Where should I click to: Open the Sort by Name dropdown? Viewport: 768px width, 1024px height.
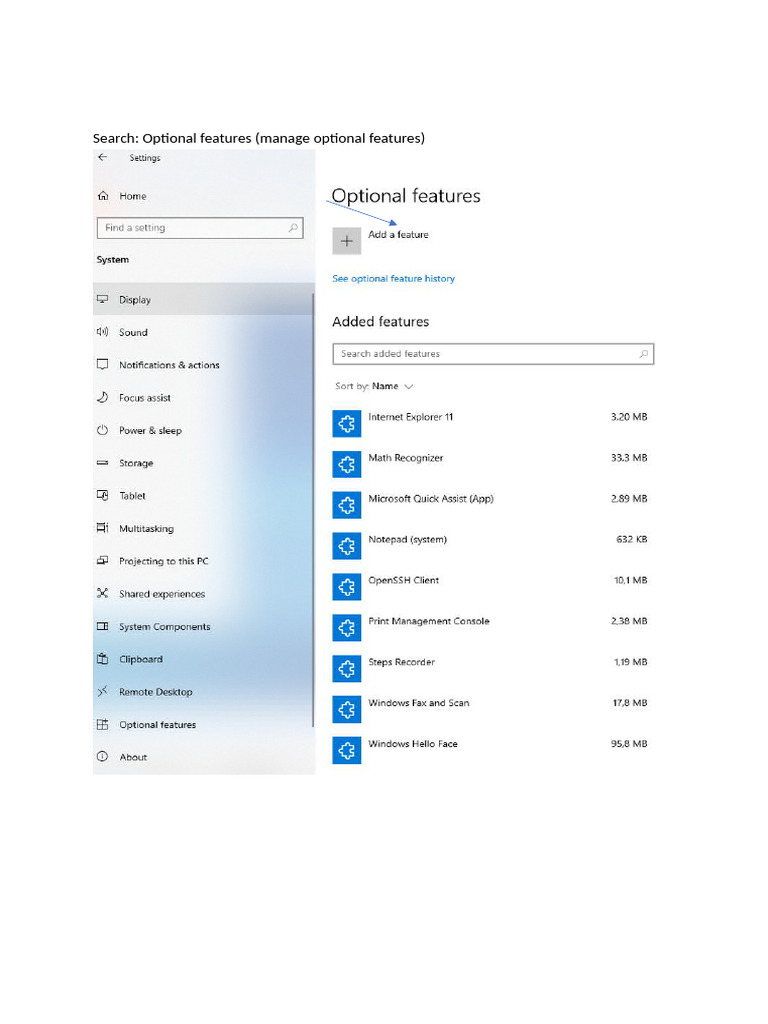(x=374, y=386)
